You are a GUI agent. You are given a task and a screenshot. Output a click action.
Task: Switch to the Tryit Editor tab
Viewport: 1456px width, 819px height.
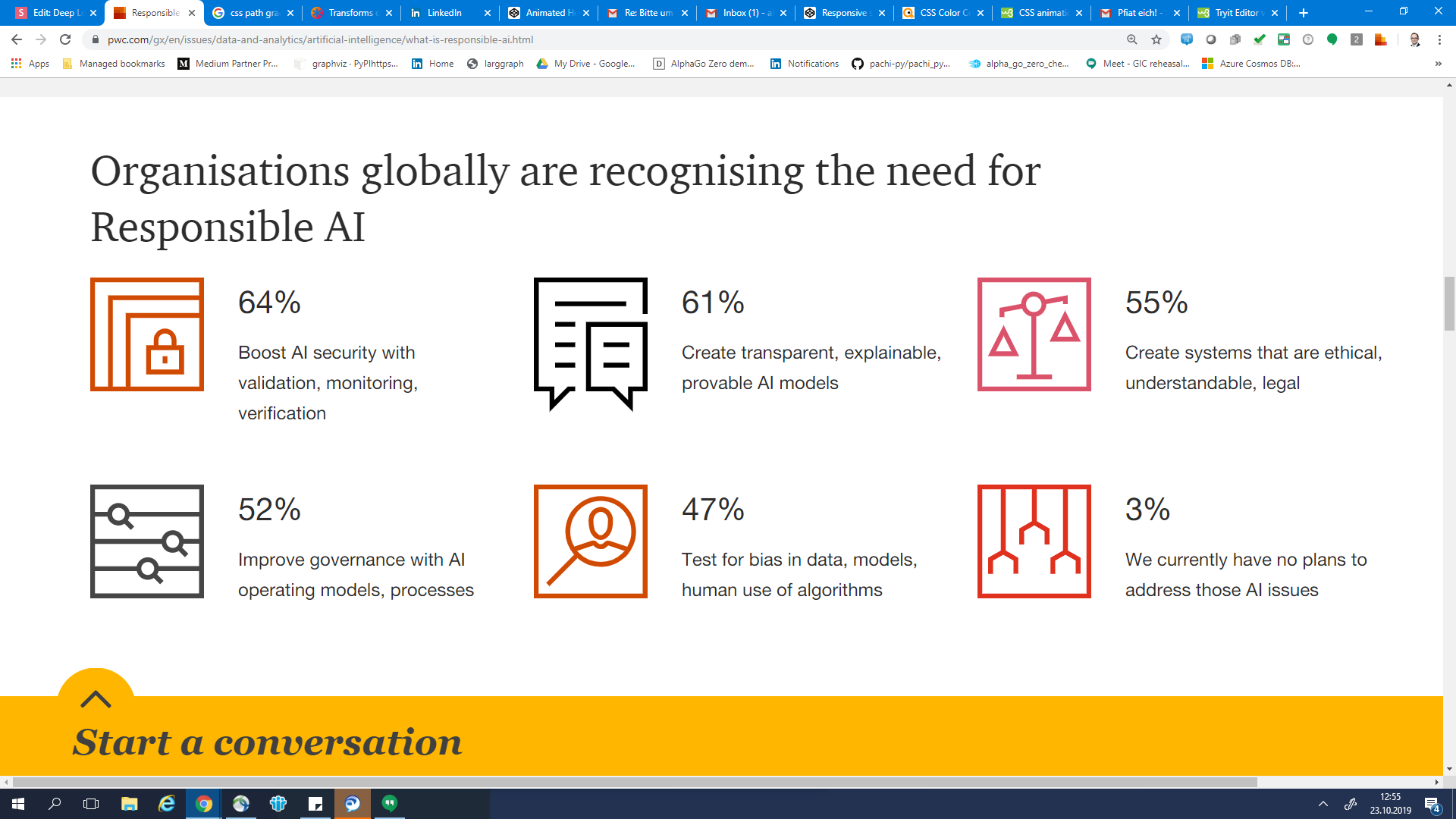[x=1236, y=13]
